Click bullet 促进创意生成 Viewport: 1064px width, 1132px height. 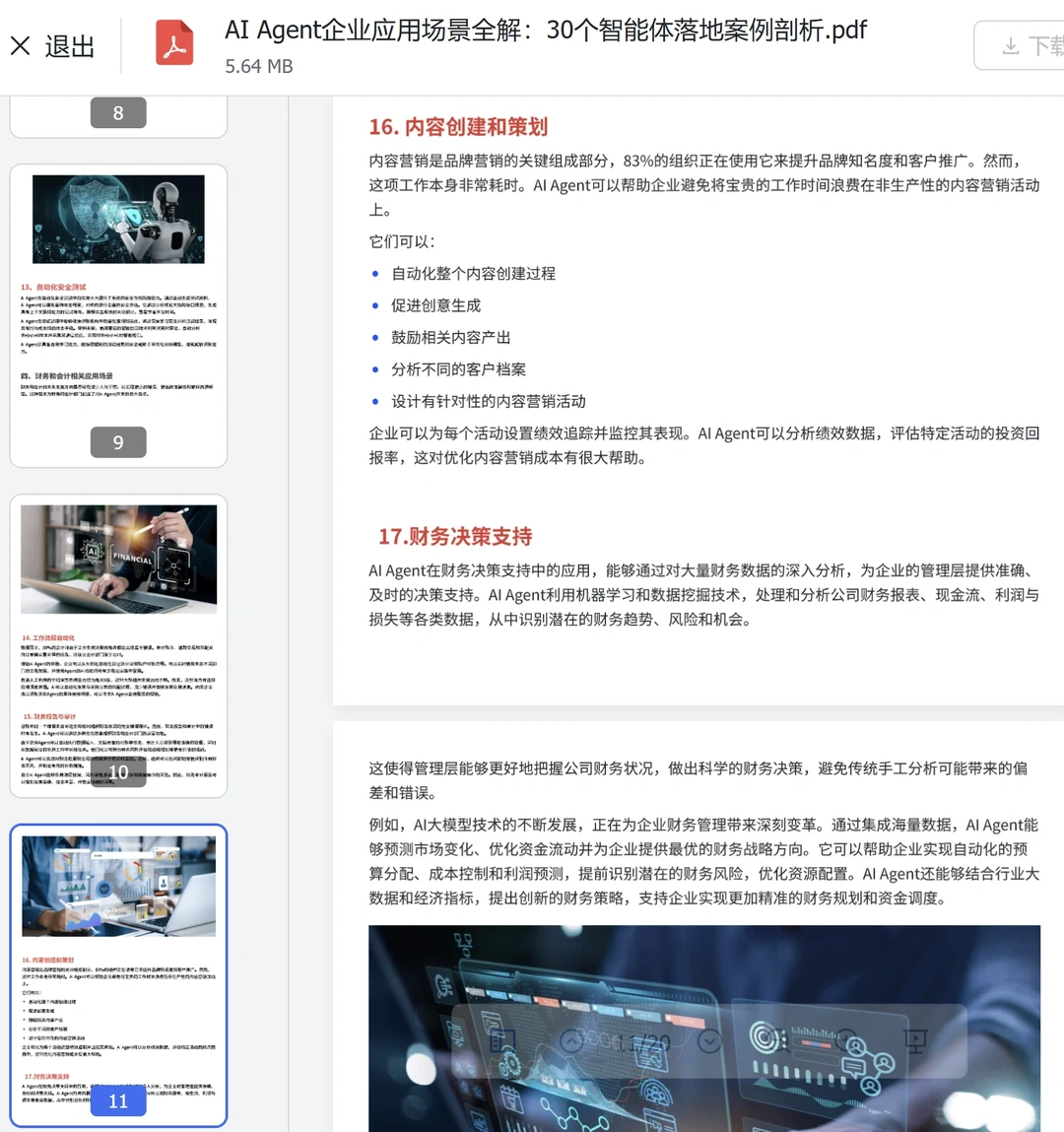436,305
